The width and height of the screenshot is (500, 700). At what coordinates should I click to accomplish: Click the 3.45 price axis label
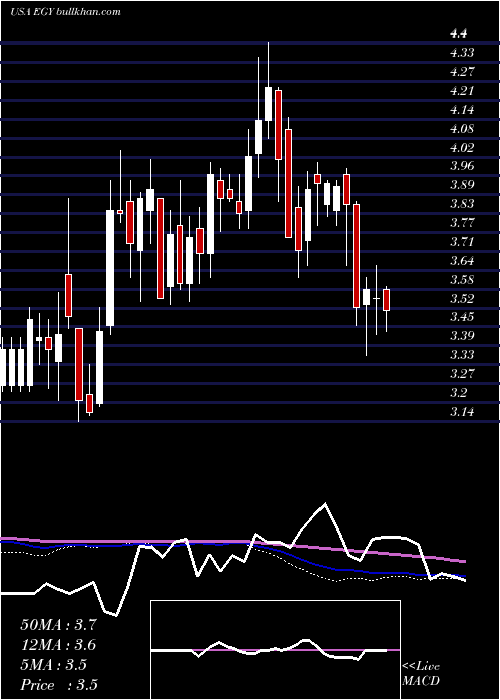pos(462,317)
